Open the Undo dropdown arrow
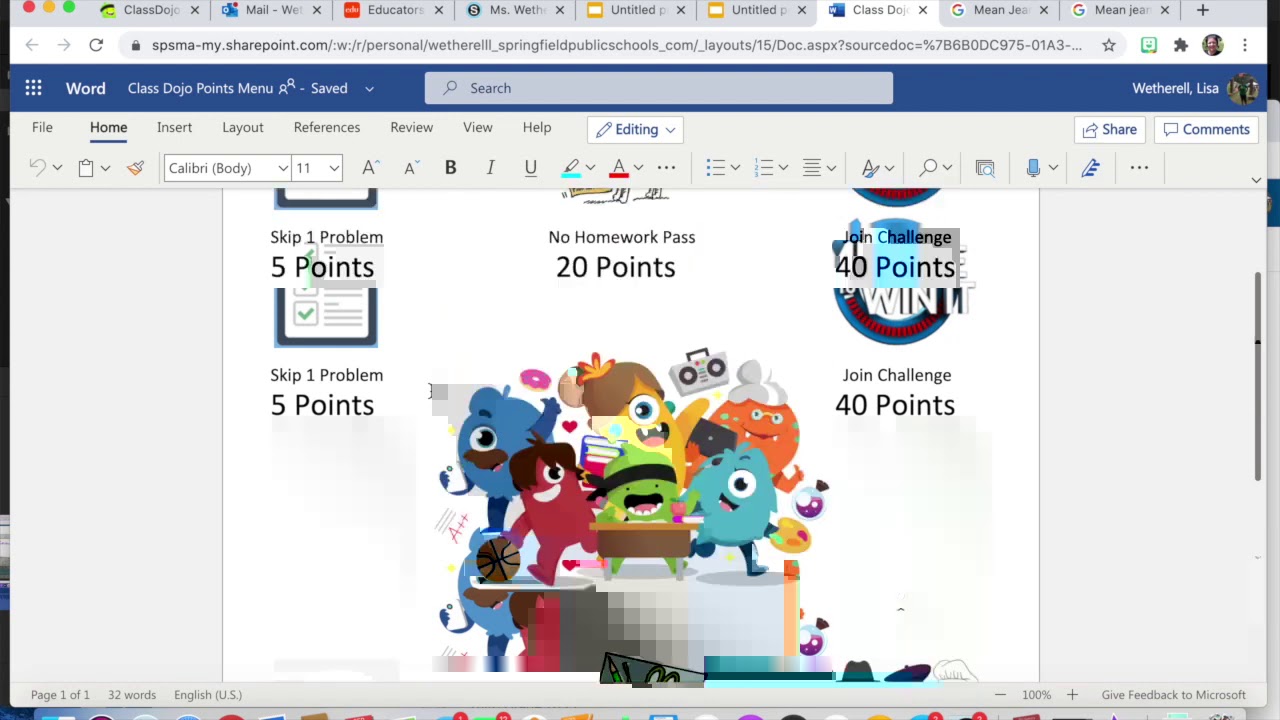 coord(57,168)
